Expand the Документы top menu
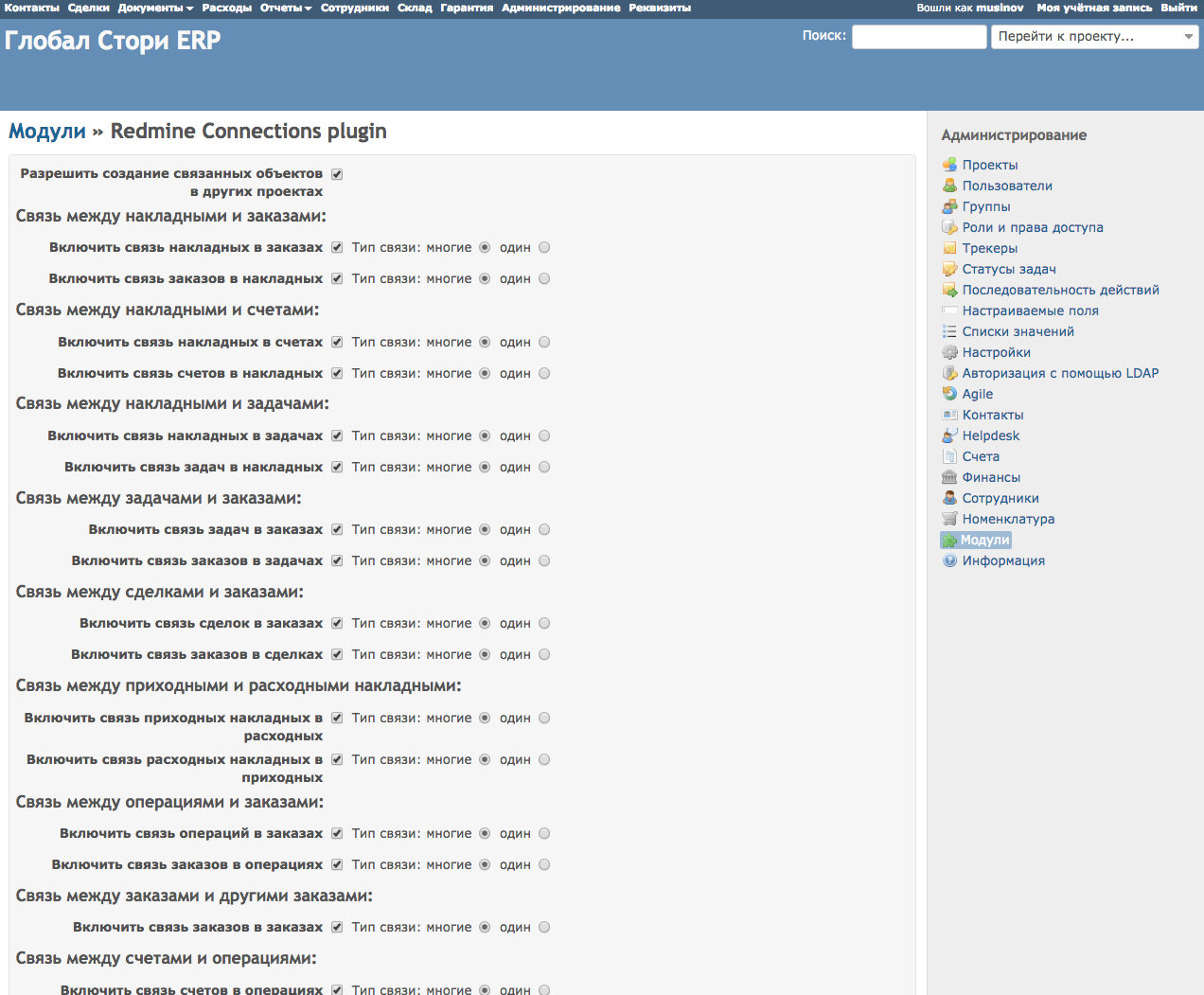Viewport: 1204px width, 995px height. pos(155,8)
